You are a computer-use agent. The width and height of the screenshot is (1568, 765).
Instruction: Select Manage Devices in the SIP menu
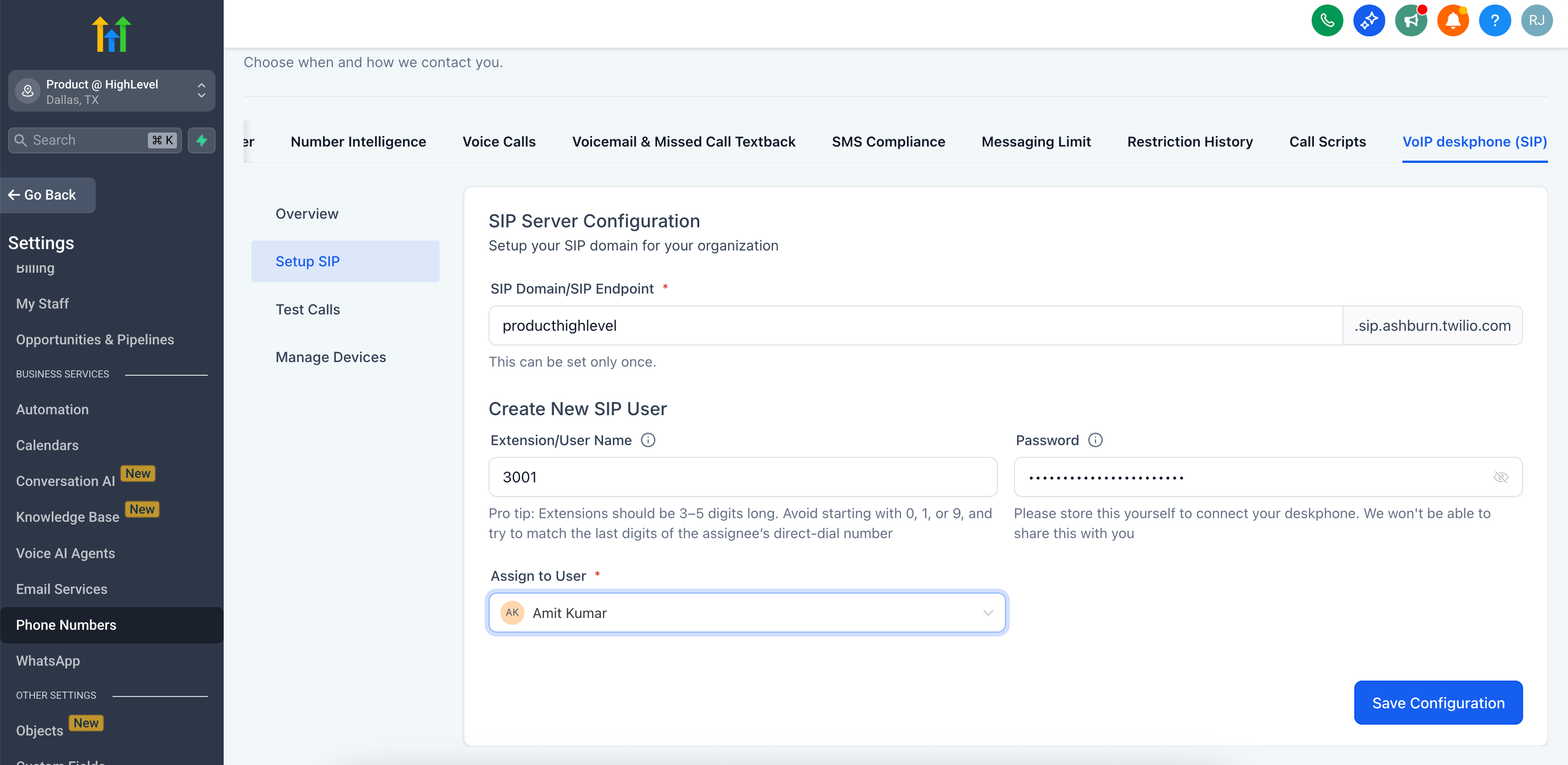coord(330,357)
